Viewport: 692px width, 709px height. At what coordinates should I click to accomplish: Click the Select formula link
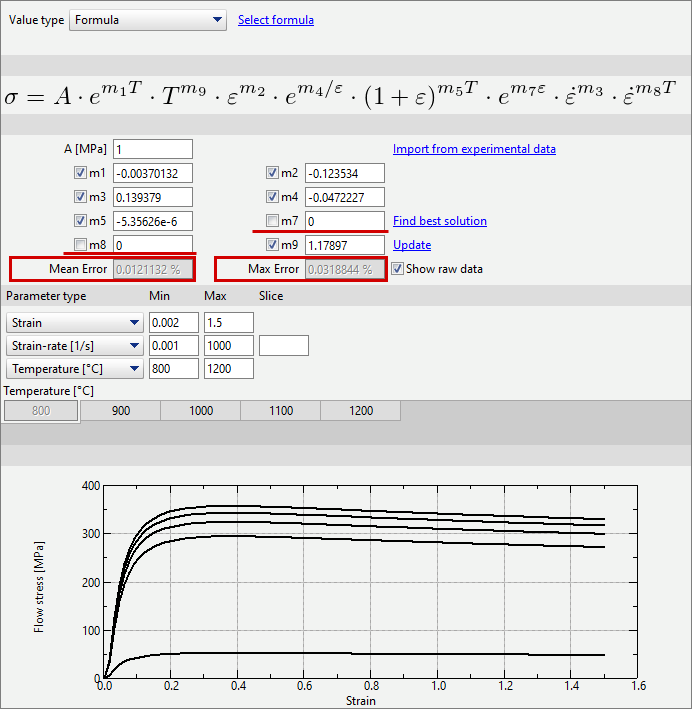(x=275, y=20)
